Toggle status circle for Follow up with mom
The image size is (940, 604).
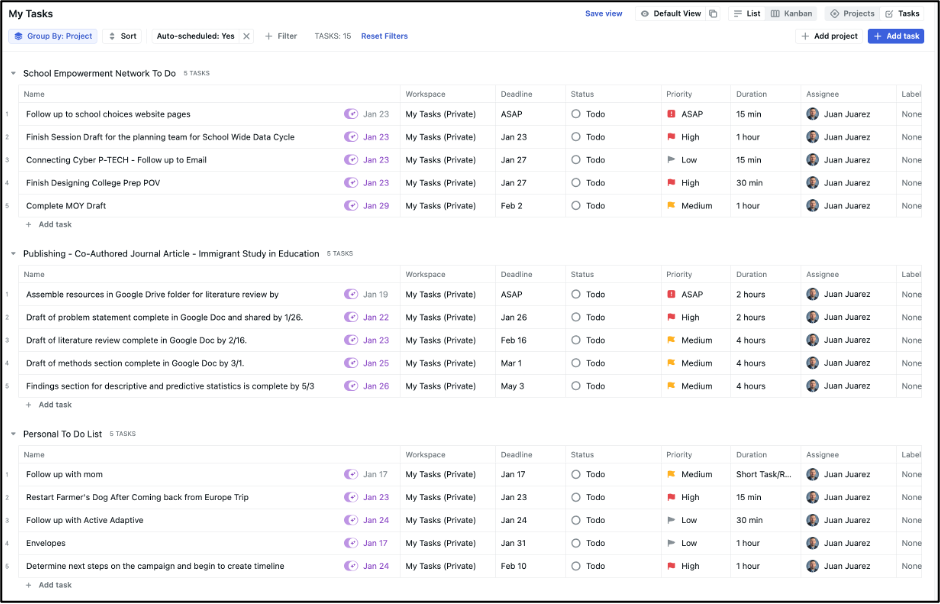576,474
